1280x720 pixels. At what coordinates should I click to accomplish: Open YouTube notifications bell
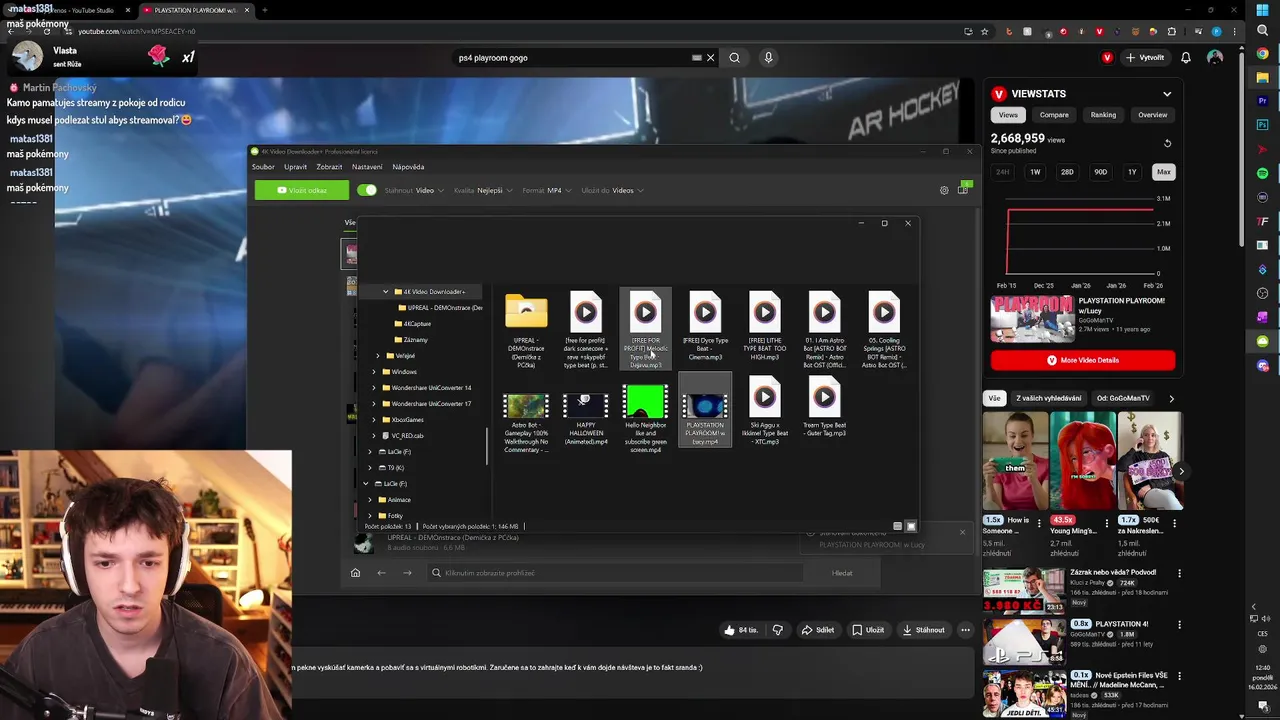coord(1186,58)
